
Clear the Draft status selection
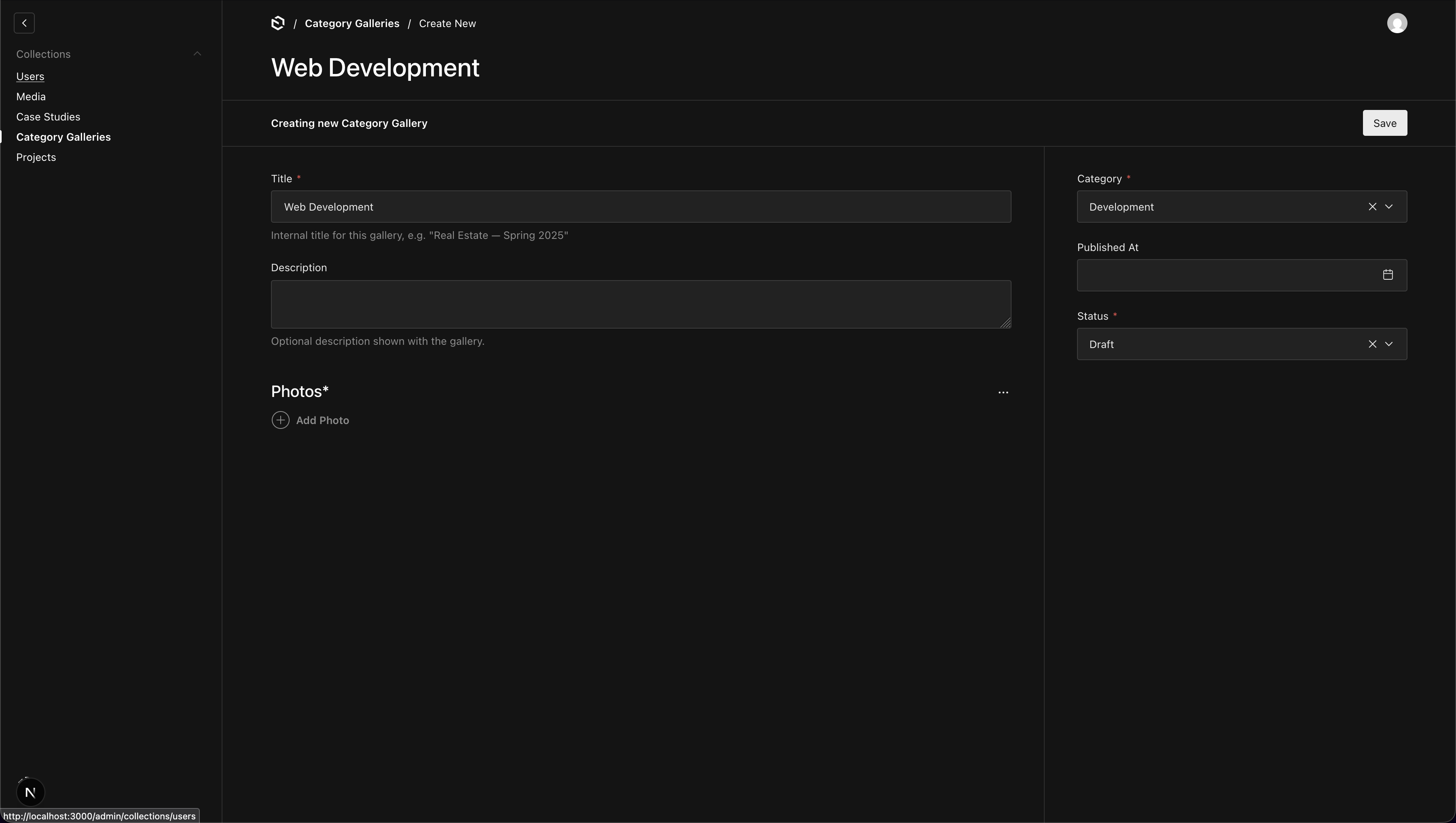pyautogui.click(x=1372, y=344)
